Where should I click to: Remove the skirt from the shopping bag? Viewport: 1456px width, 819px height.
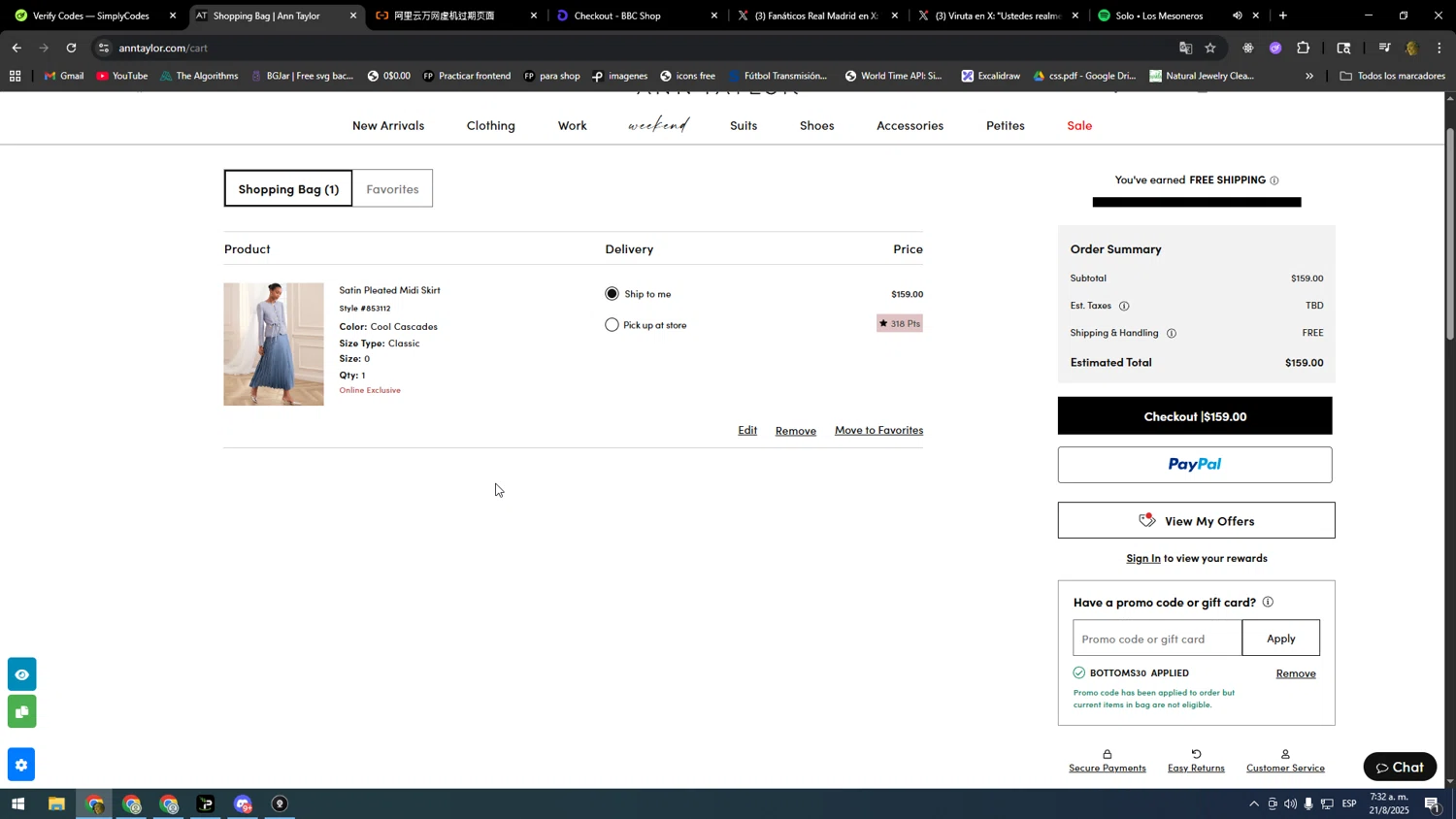point(796,431)
